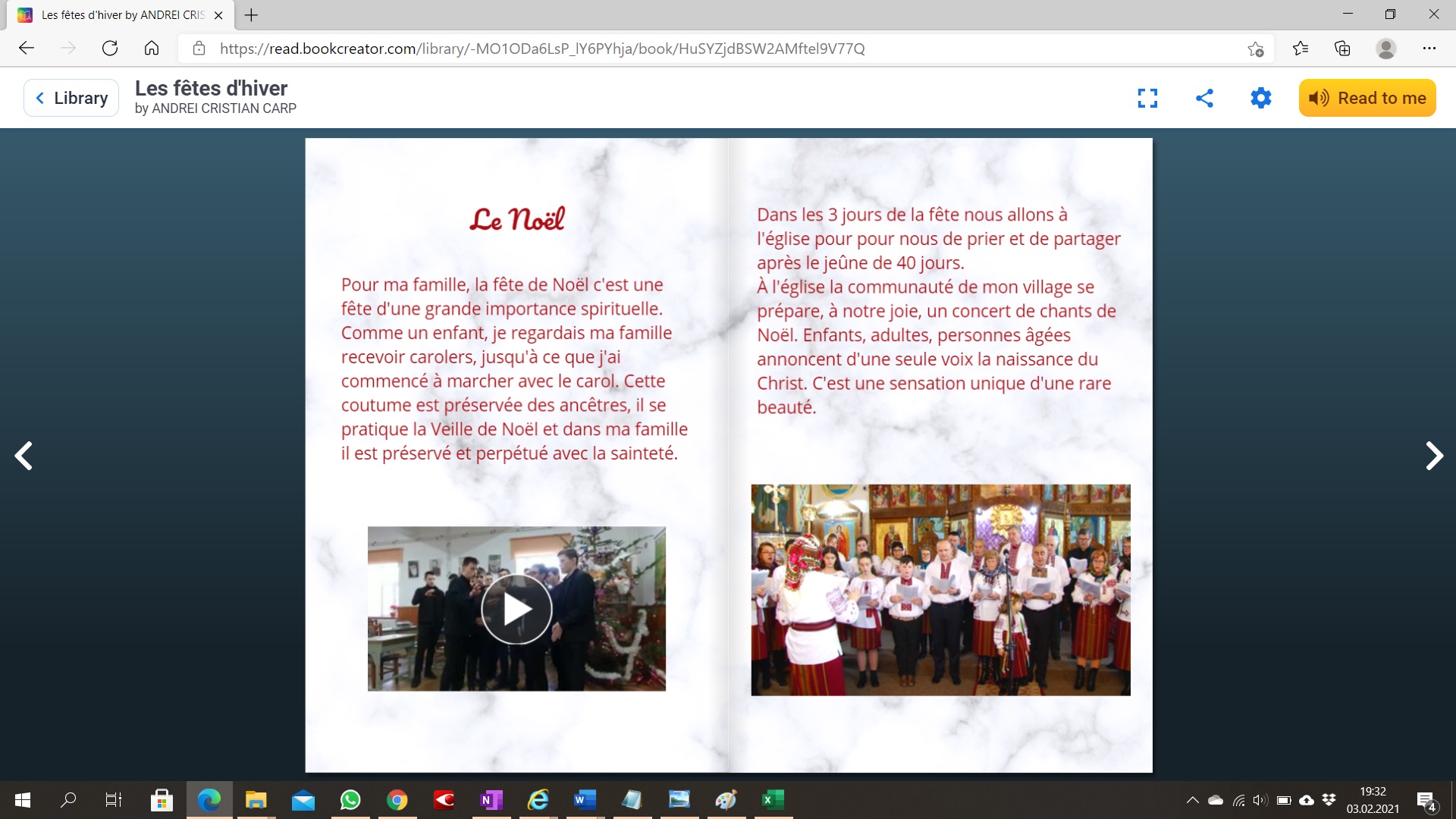Open browser Collections
This screenshot has height=819, width=1456.
coord(1342,49)
